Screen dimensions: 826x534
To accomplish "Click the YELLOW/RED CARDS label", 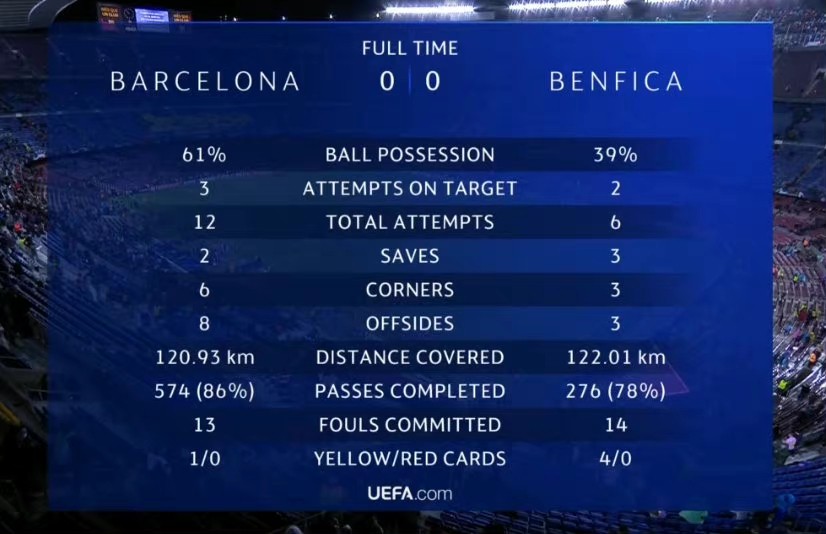I will [410, 458].
